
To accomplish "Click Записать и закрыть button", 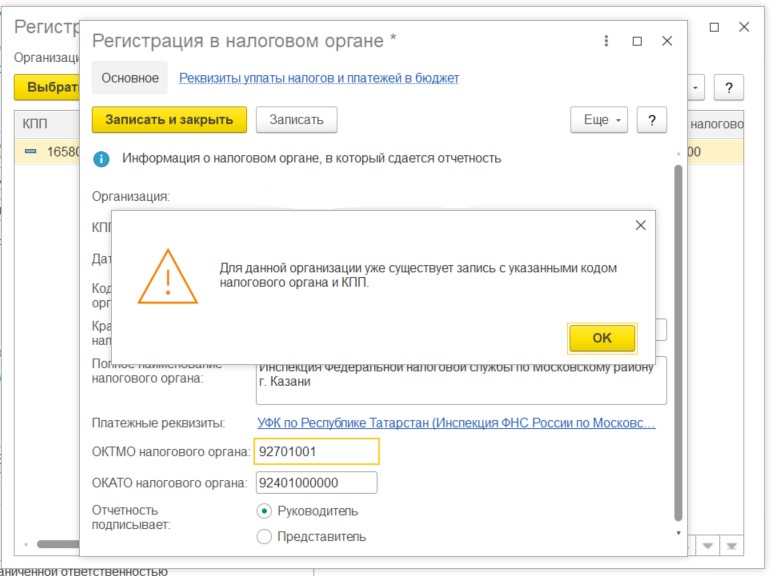I will pos(169,120).
